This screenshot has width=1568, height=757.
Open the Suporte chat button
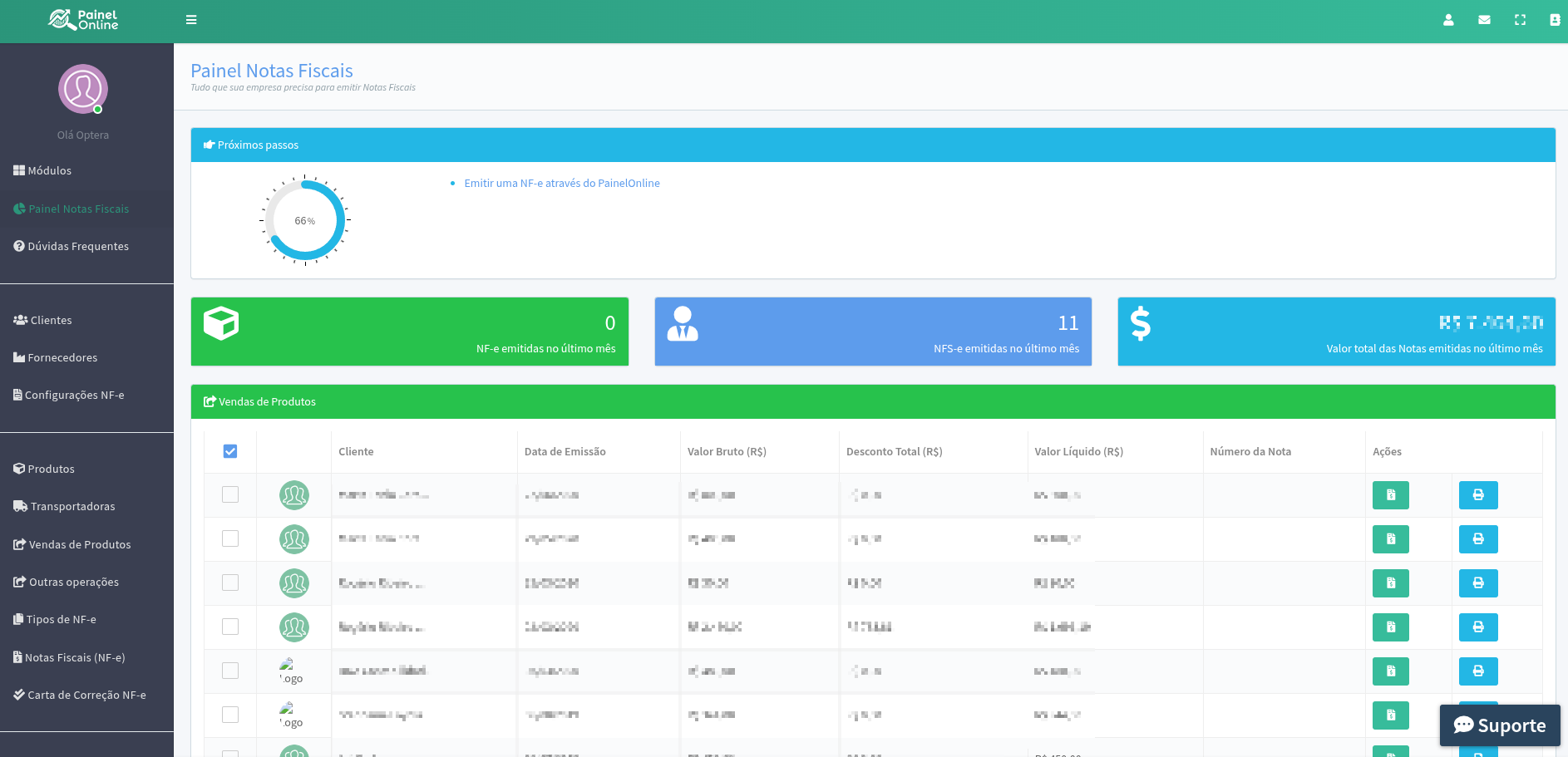(x=1499, y=725)
